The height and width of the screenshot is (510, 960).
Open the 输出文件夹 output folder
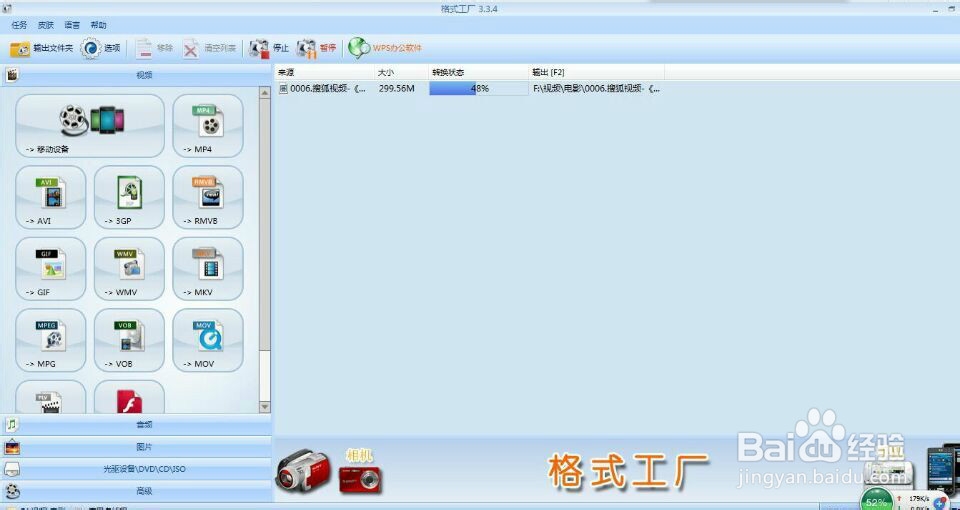coord(41,48)
